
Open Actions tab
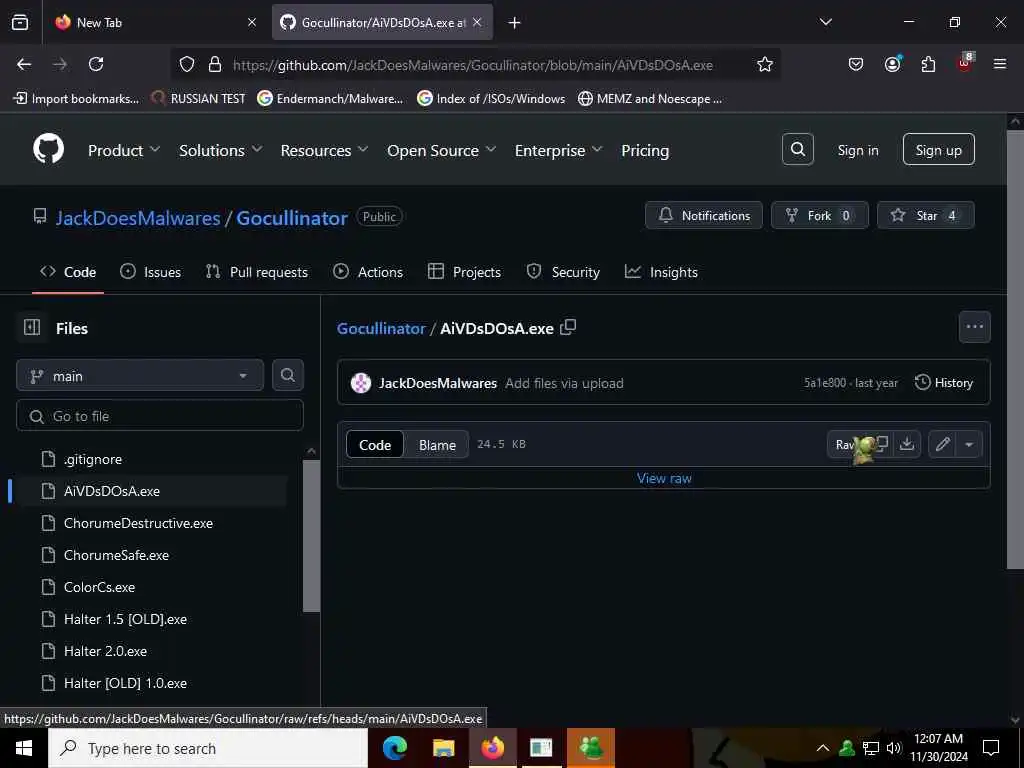[368, 272]
